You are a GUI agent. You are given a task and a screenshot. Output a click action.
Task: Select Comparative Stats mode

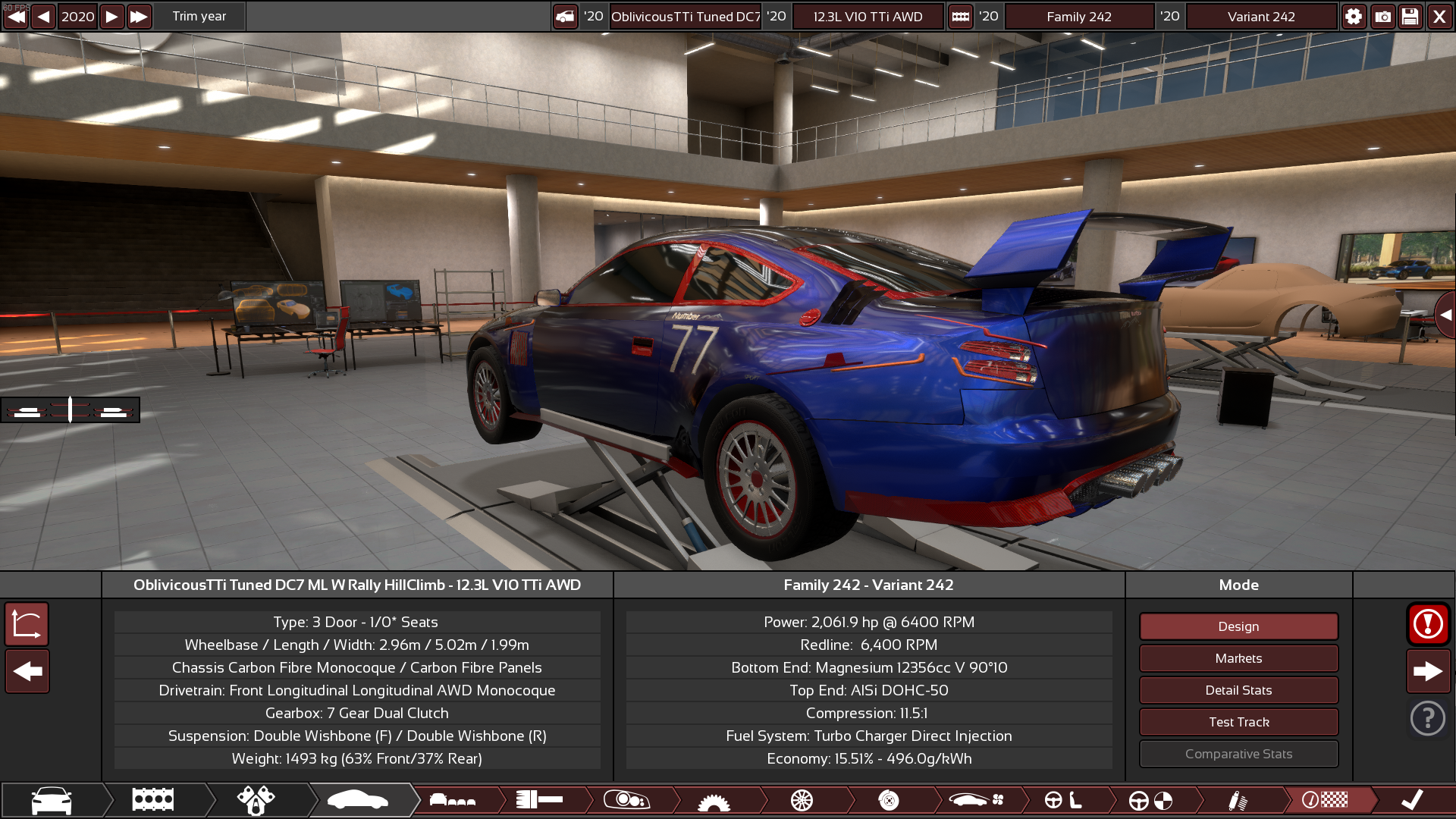click(1238, 754)
